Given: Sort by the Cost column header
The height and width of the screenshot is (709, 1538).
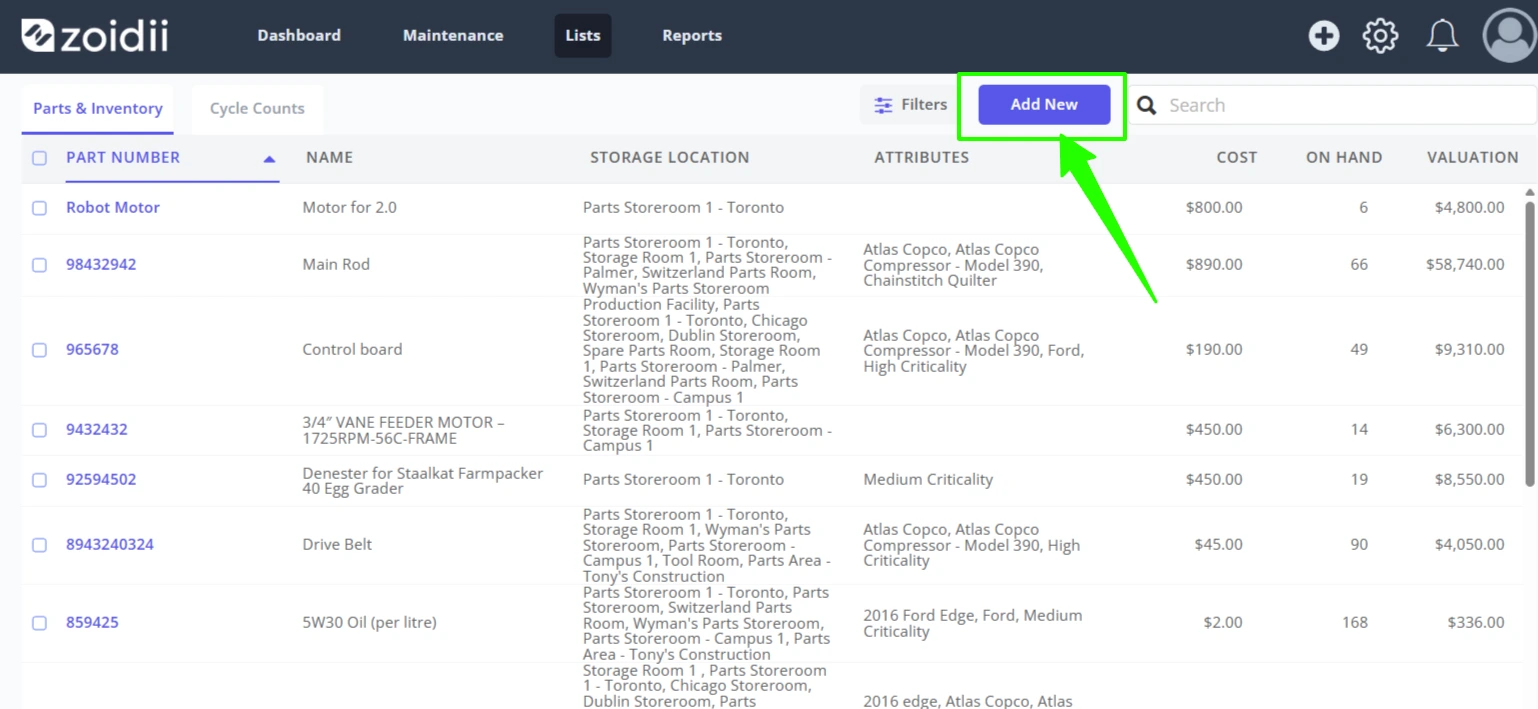Looking at the screenshot, I should [1236, 157].
